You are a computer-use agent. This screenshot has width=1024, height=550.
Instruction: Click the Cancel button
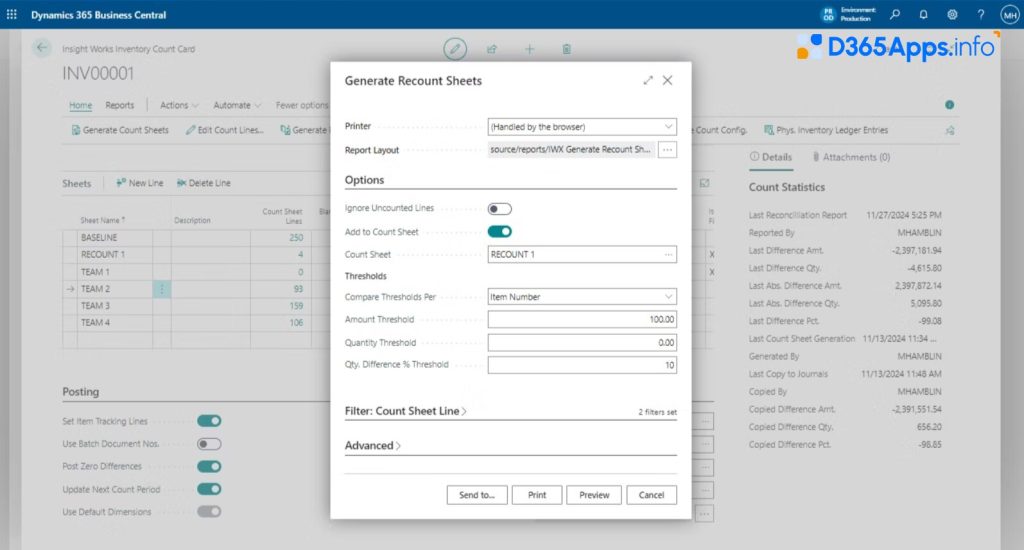[651, 495]
